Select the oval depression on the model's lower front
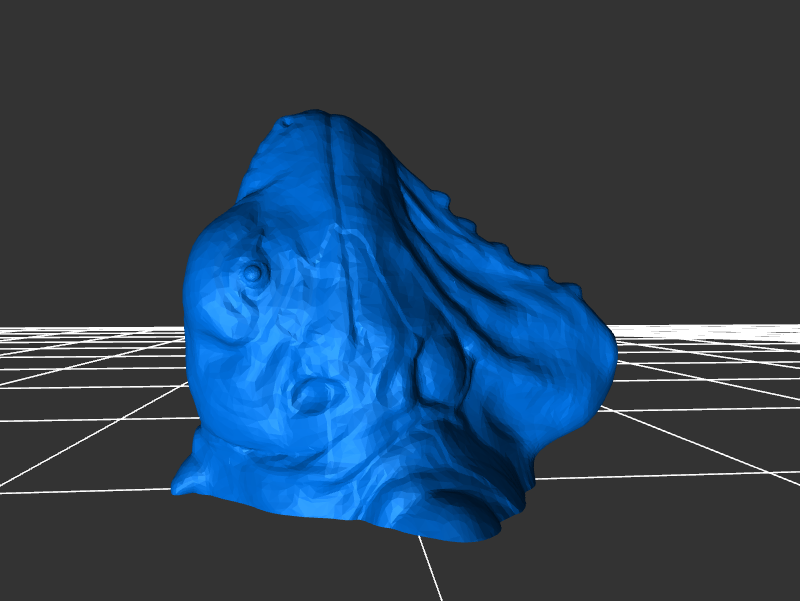The width and height of the screenshot is (800, 601). coord(311,397)
